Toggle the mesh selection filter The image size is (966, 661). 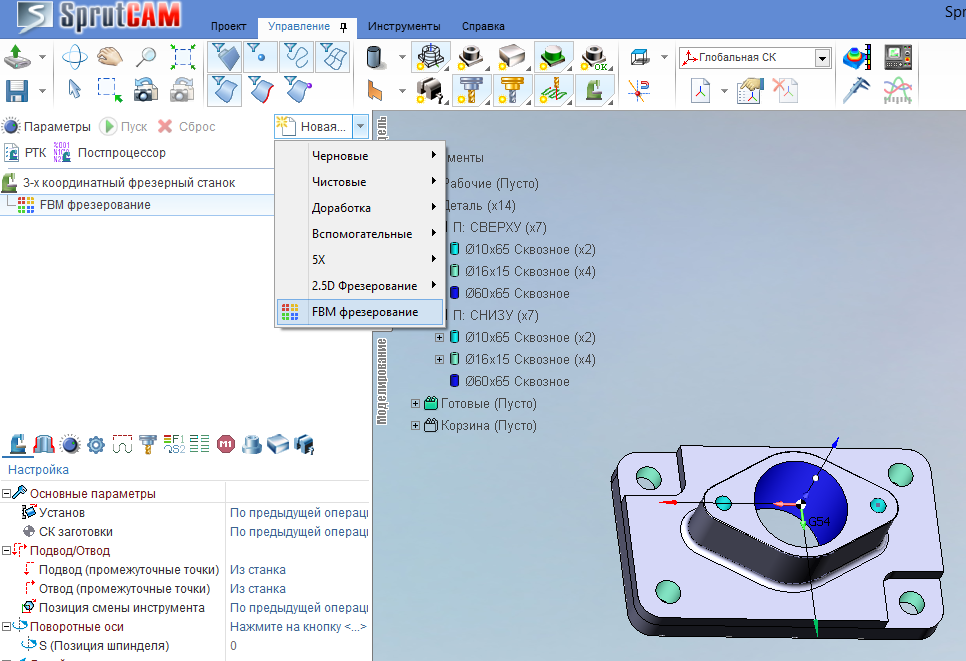click(333, 57)
